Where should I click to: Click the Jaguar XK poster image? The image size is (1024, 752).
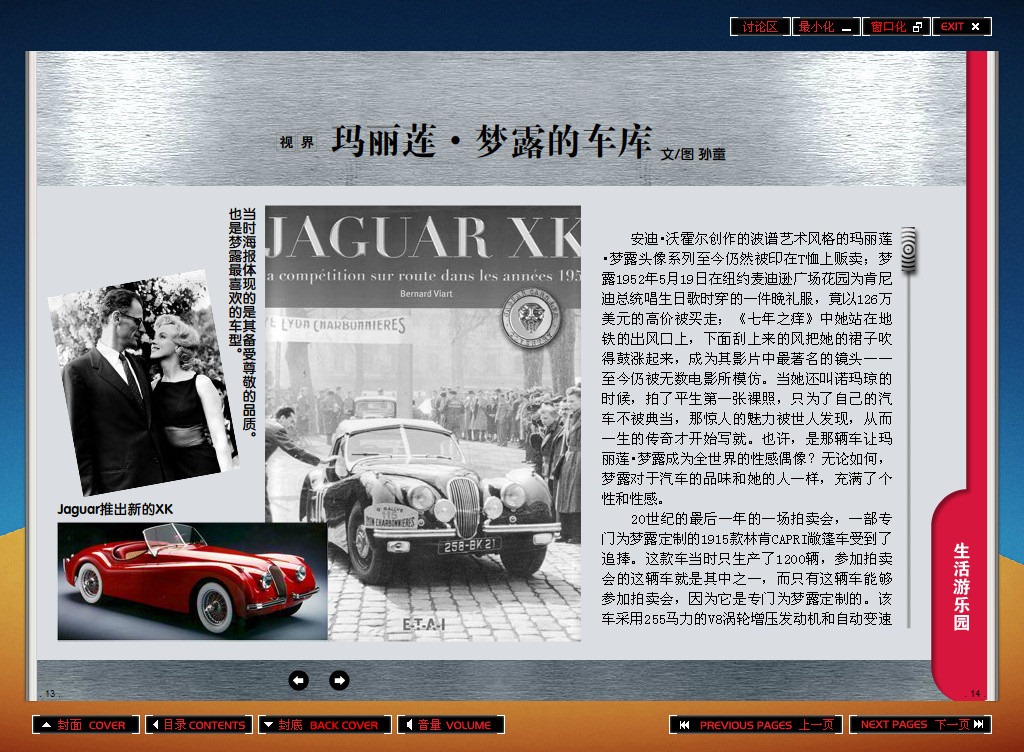[423, 423]
